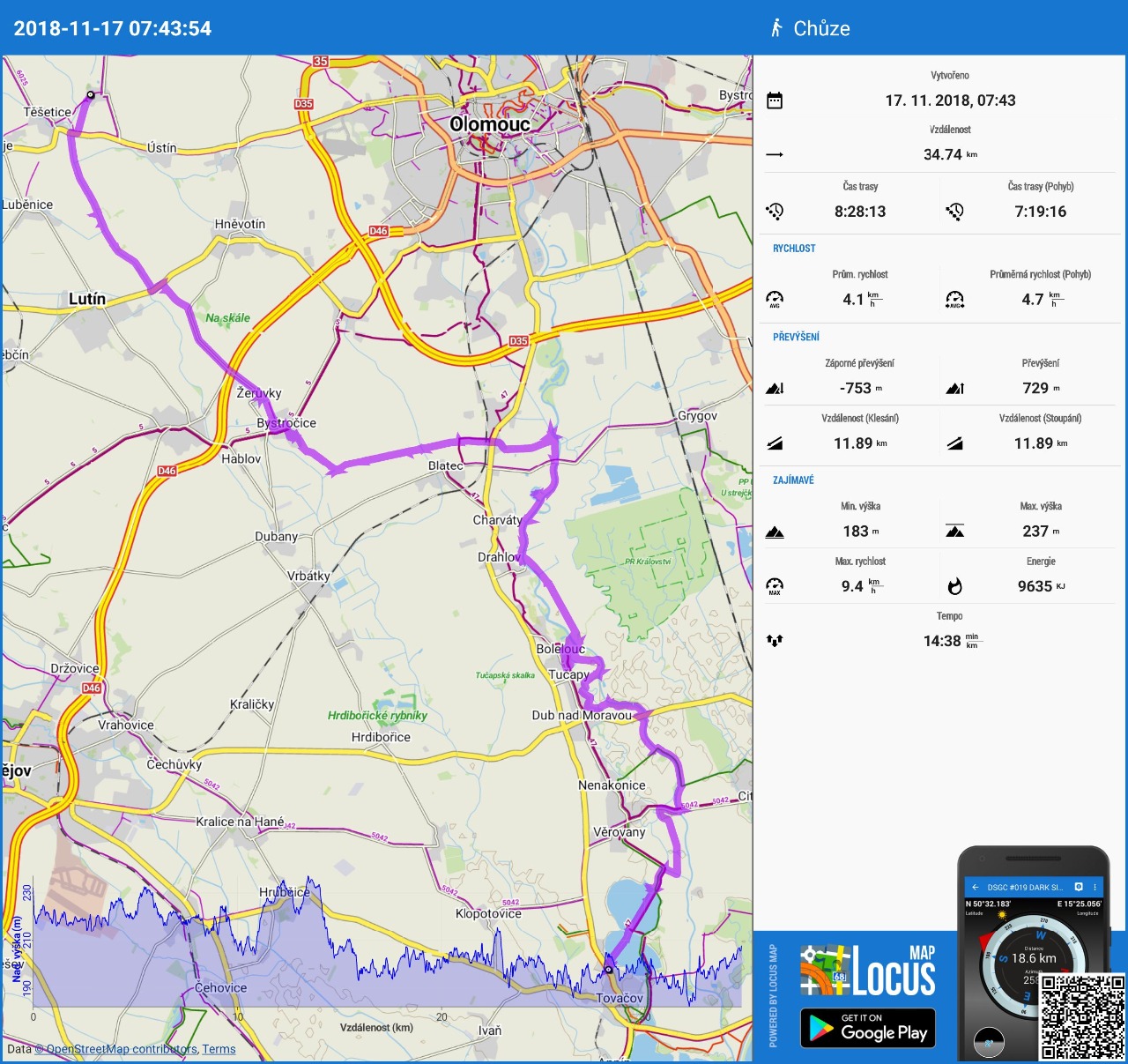This screenshot has width=1128, height=1064.
Task: Click the downhill distance icon in Klesání row
Action: tap(775, 443)
